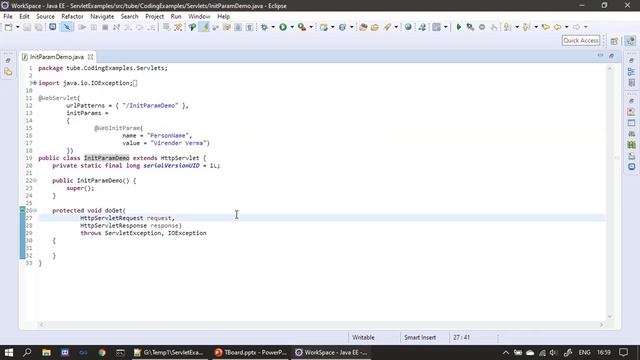
Task: Click the Open Perspective icon
Action: click(614, 41)
